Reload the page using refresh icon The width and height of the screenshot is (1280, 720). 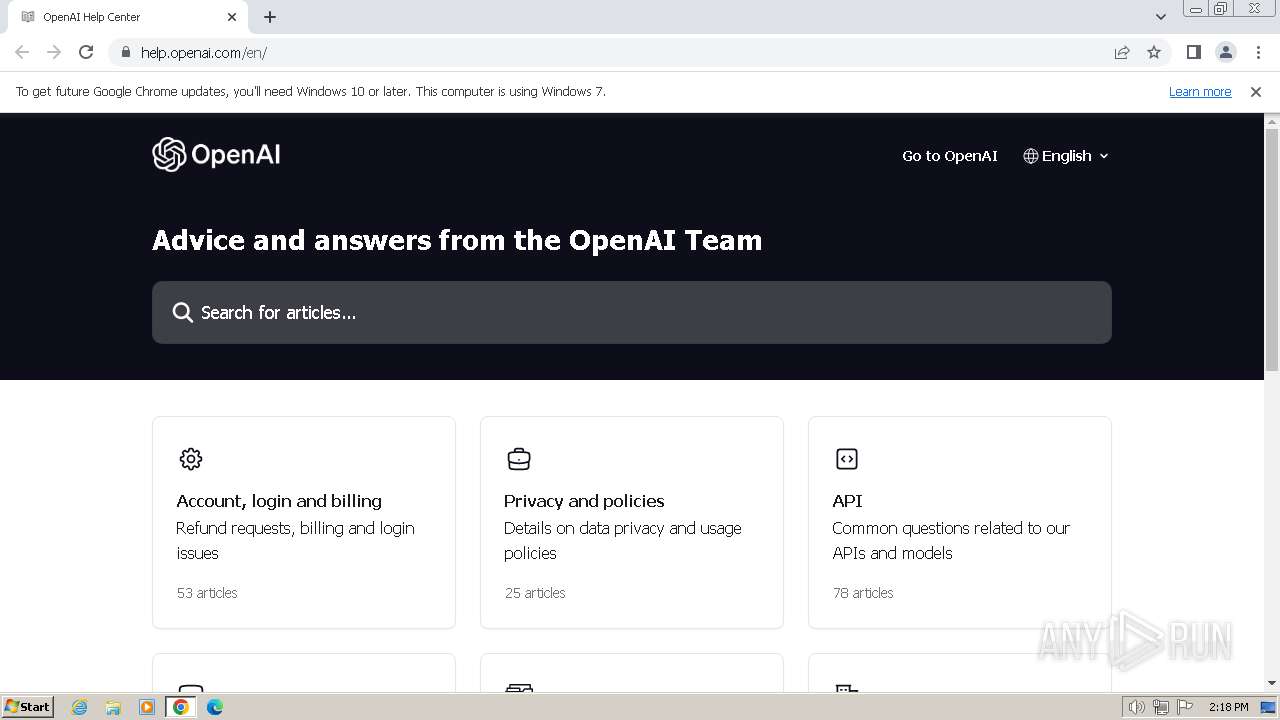pos(86,52)
